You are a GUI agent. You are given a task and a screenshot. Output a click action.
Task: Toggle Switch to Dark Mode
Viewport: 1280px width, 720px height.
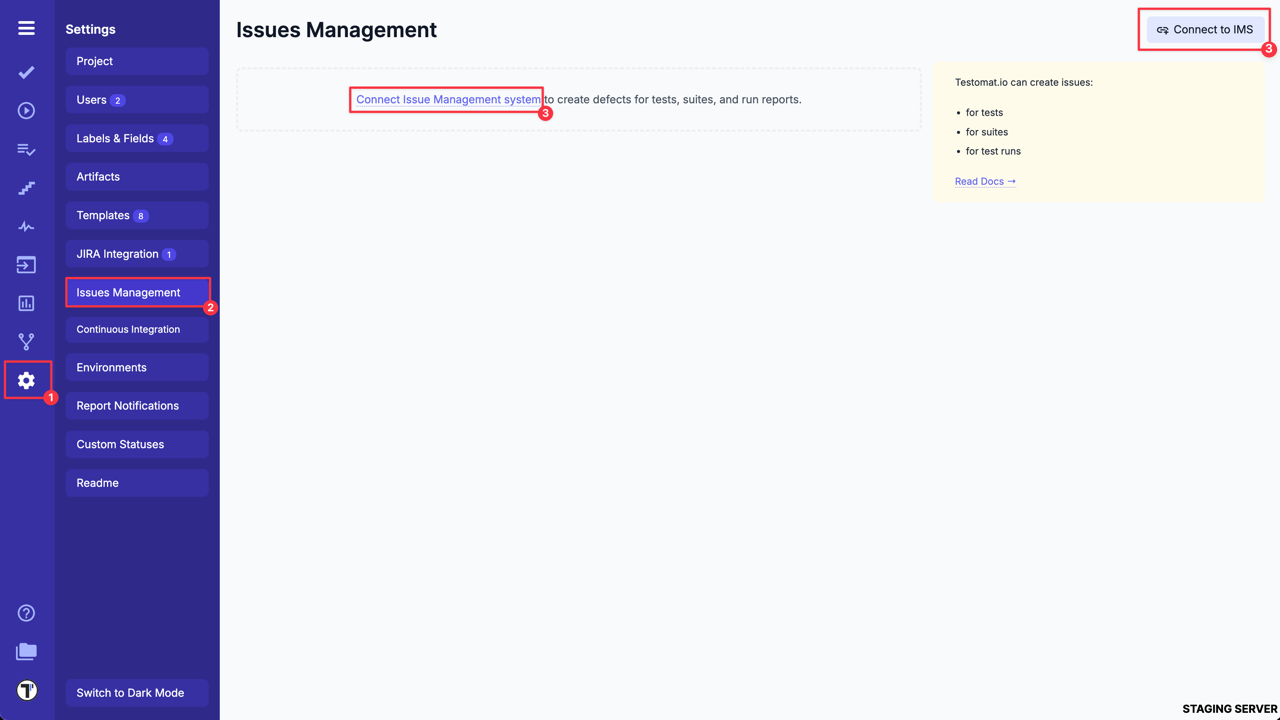pyautogui.click(x=137, y=693)
